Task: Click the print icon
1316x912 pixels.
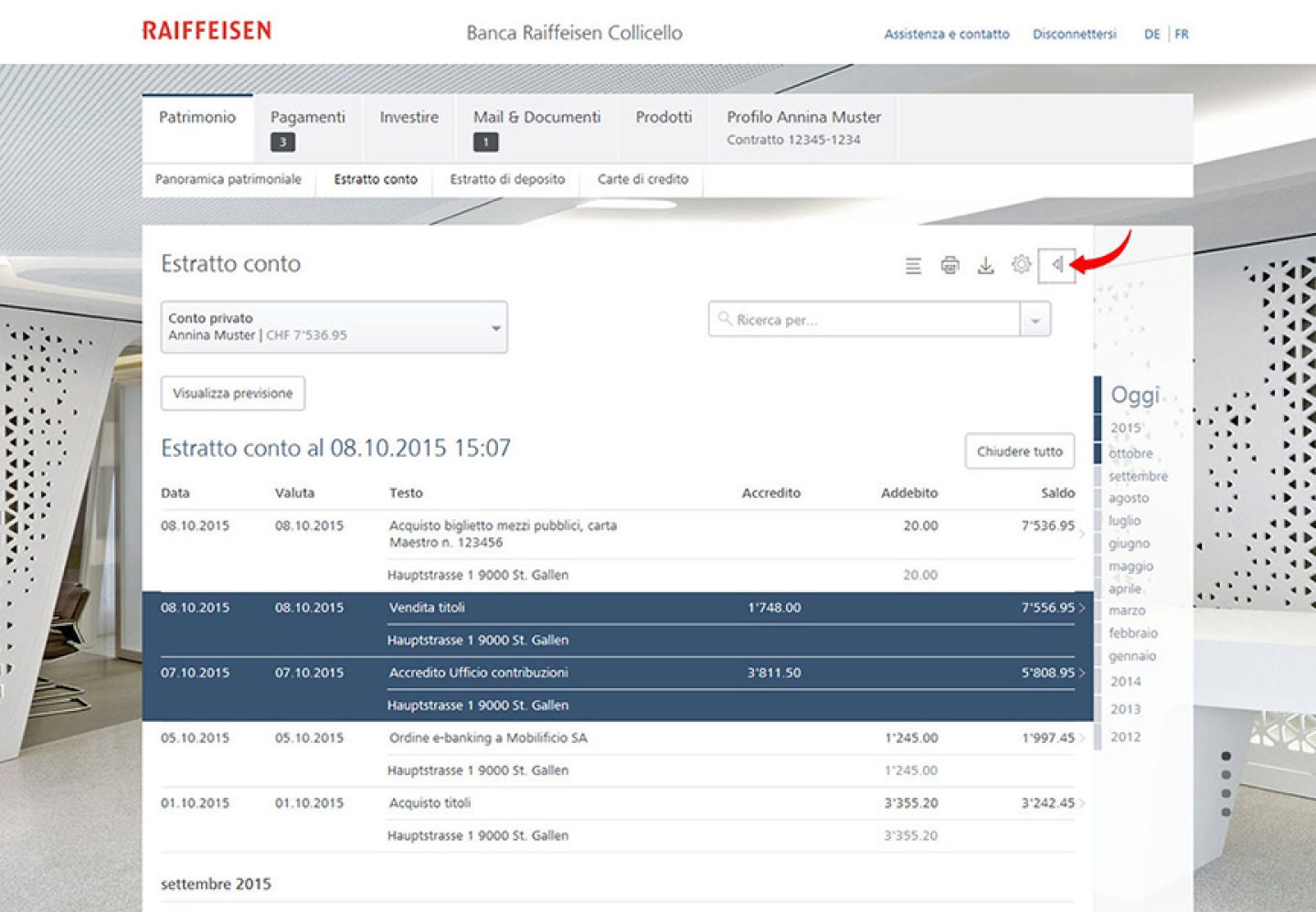Action: pyautogui.click(x=950, y=266)
